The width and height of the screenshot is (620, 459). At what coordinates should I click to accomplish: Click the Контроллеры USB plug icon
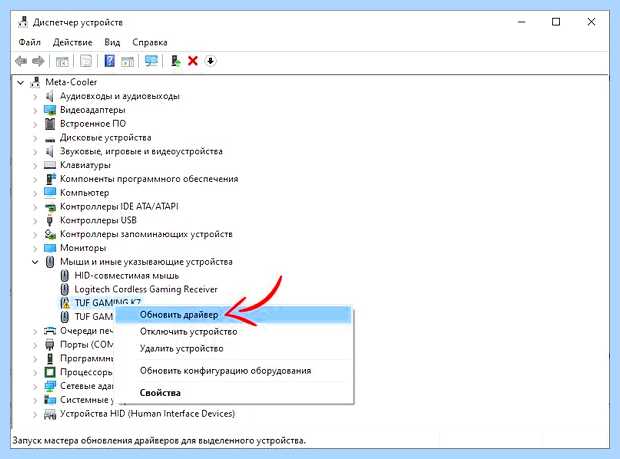(x=50, y=220)
